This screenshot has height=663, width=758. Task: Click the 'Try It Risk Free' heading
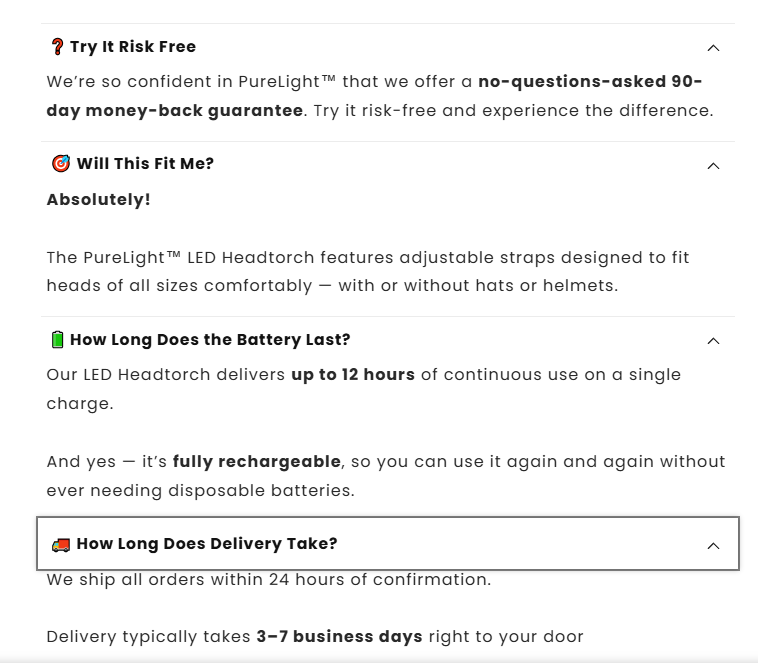point(133,47)
